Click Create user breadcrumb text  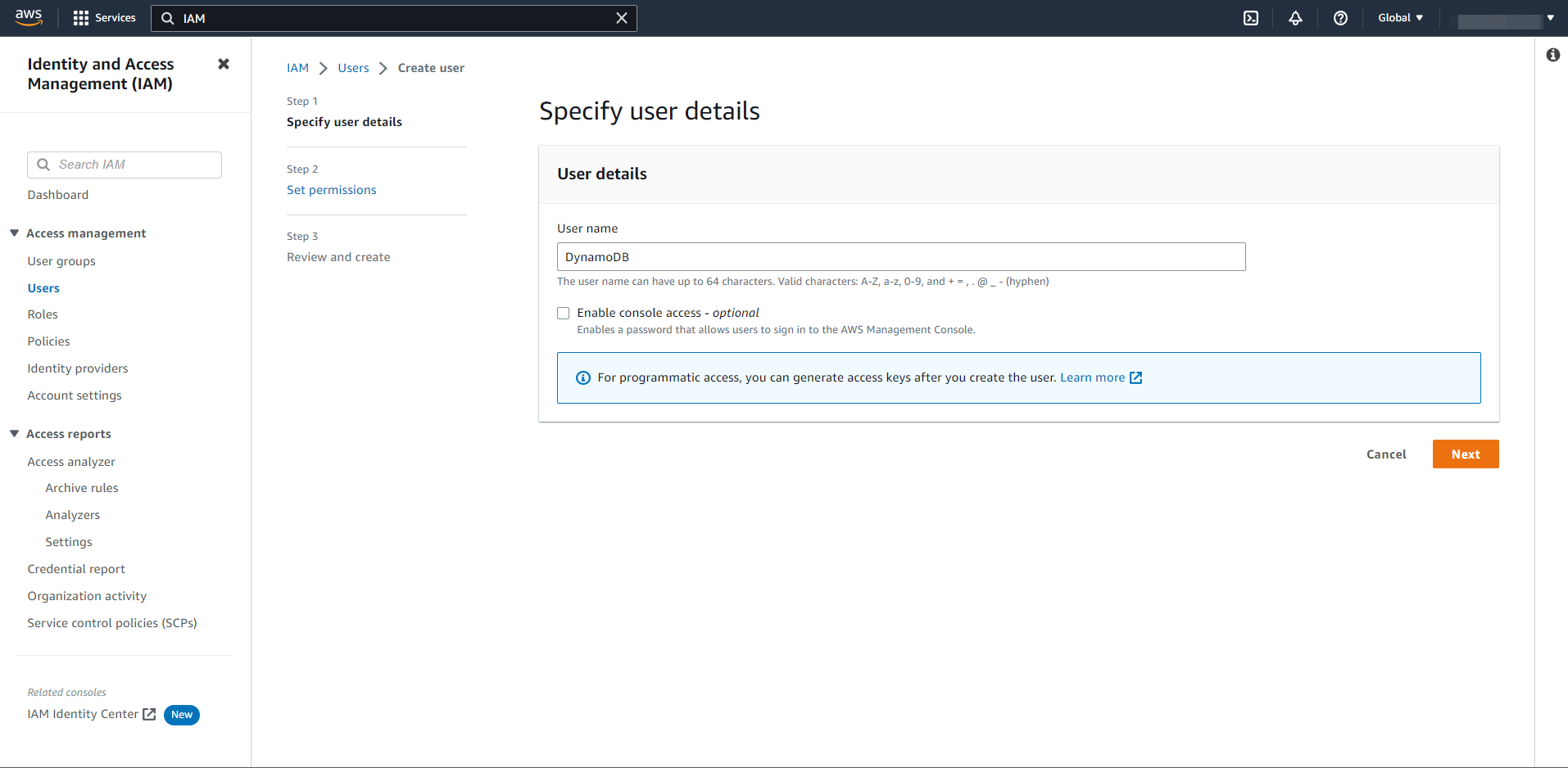[x=431, y=68]
